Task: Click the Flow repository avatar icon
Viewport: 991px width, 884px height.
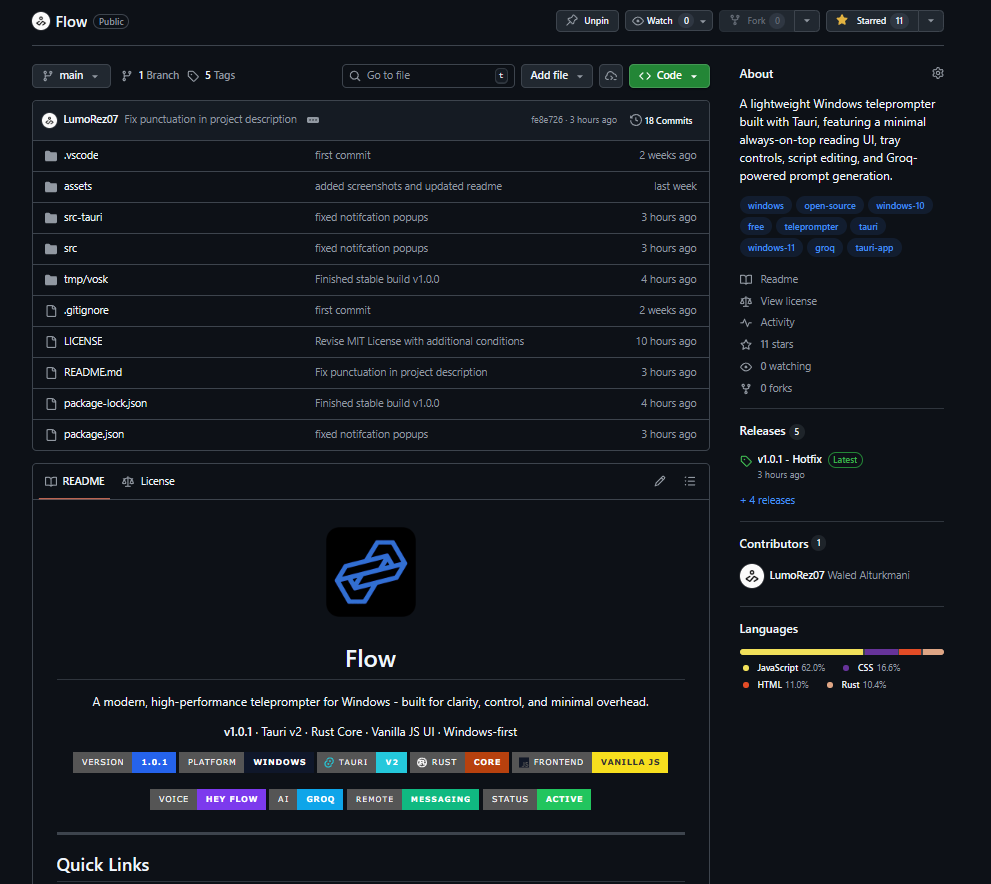Action: [x=41, y=21]
